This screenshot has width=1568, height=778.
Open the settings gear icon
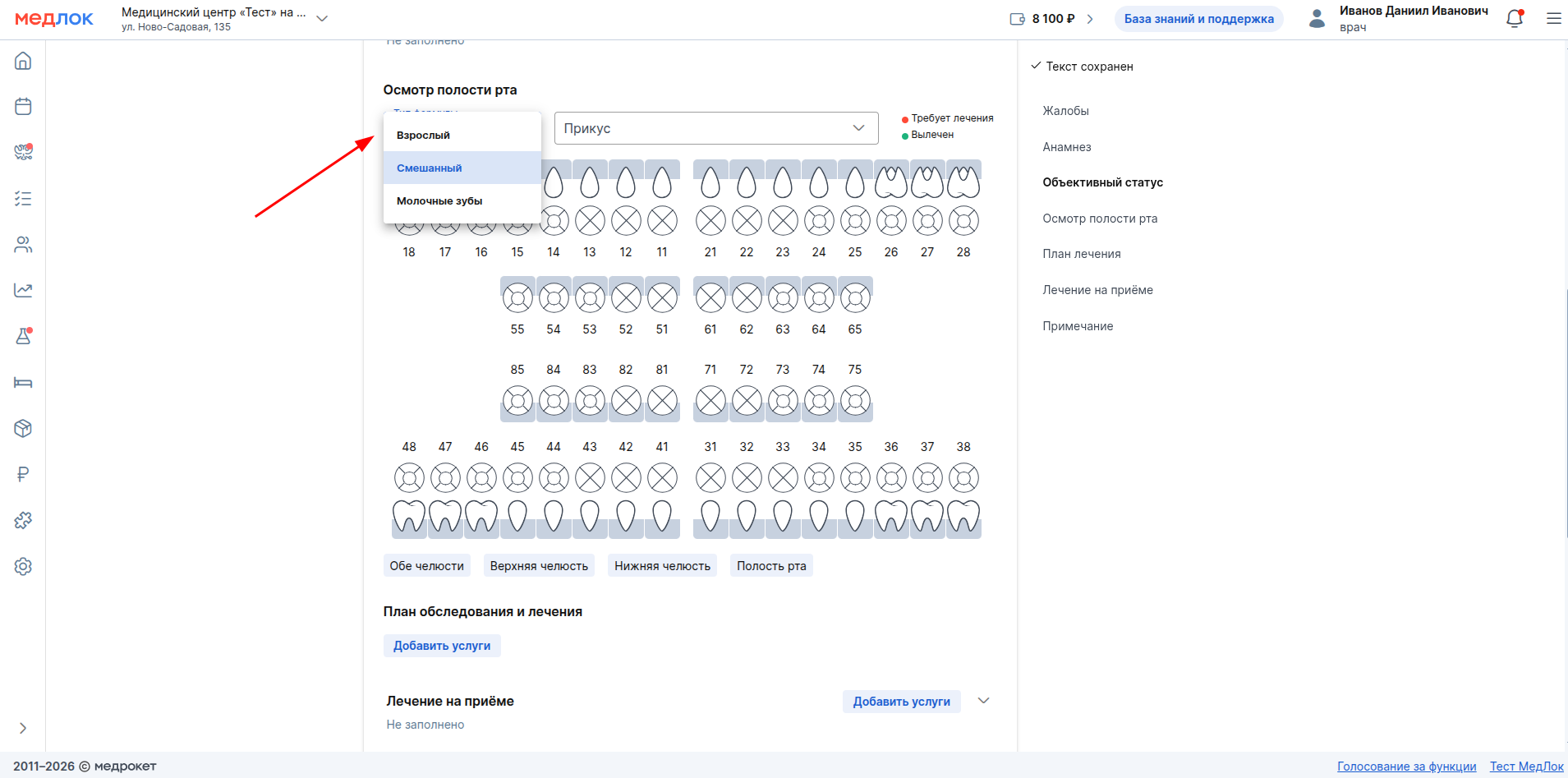tap(23, 566)
